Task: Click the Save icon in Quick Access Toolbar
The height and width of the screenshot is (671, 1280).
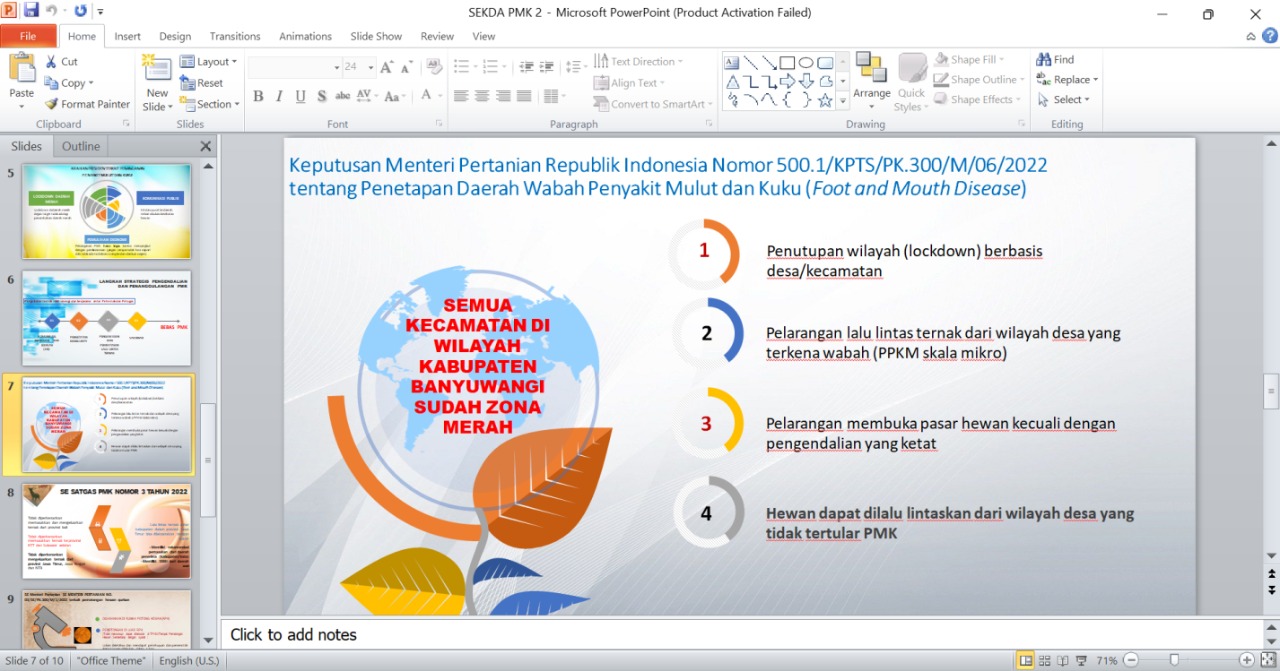Action: coord(31,10)
